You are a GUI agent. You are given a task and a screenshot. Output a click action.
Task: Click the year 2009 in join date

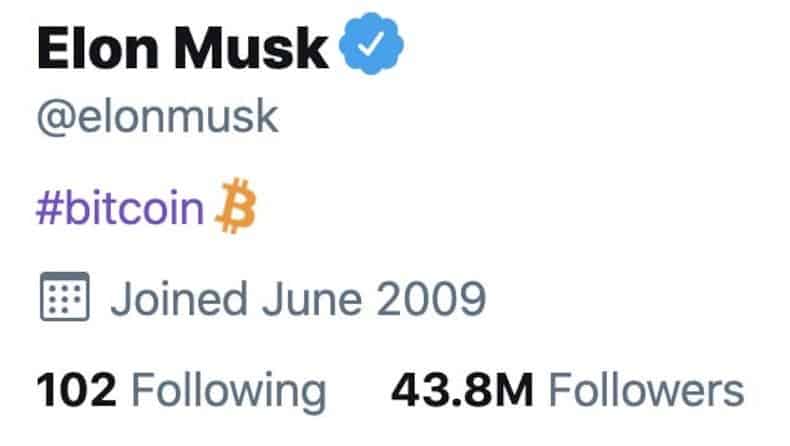tap(431, 299)
